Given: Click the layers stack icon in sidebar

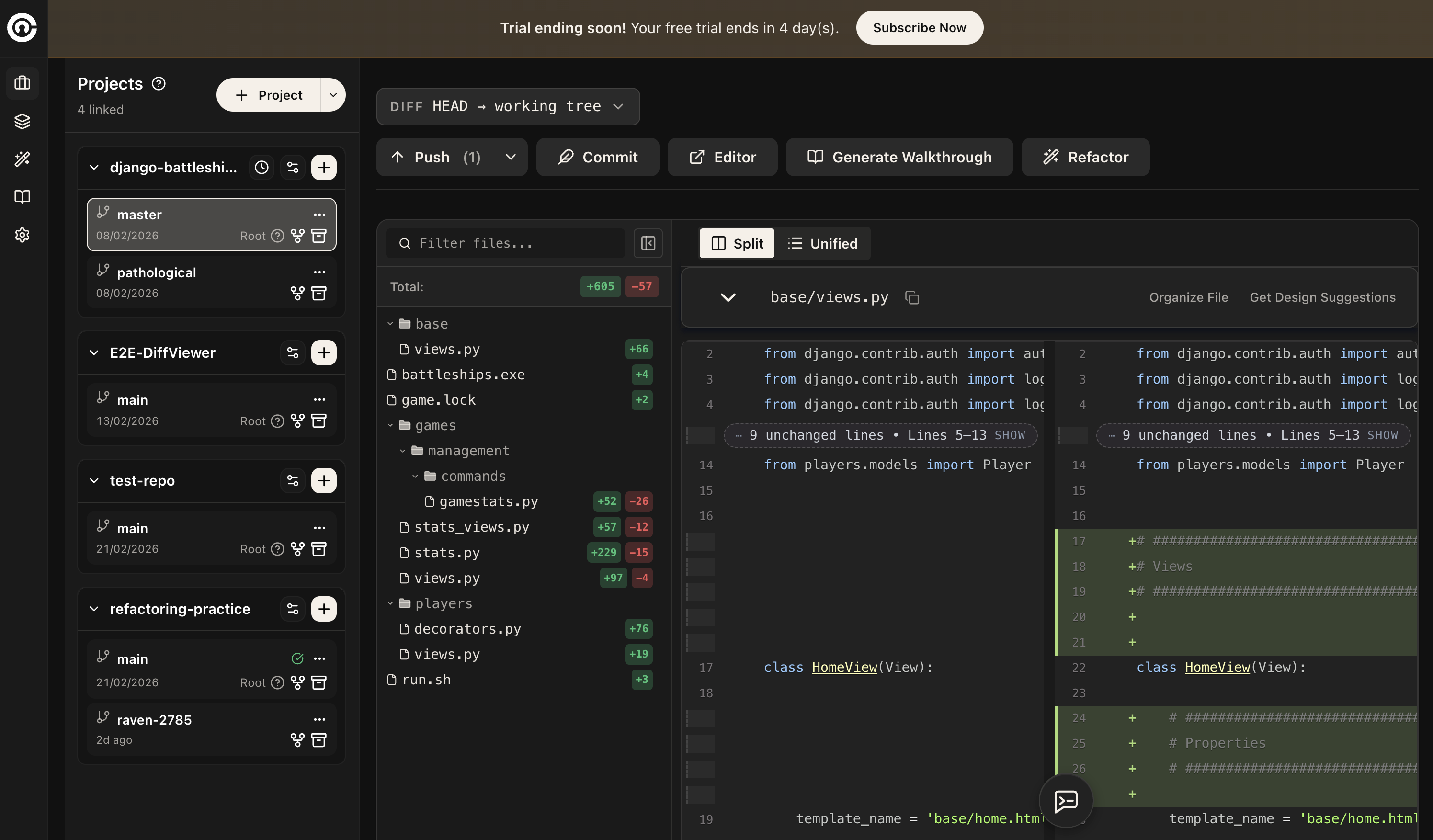Looking at the screenshot, I should coord(22,121).
